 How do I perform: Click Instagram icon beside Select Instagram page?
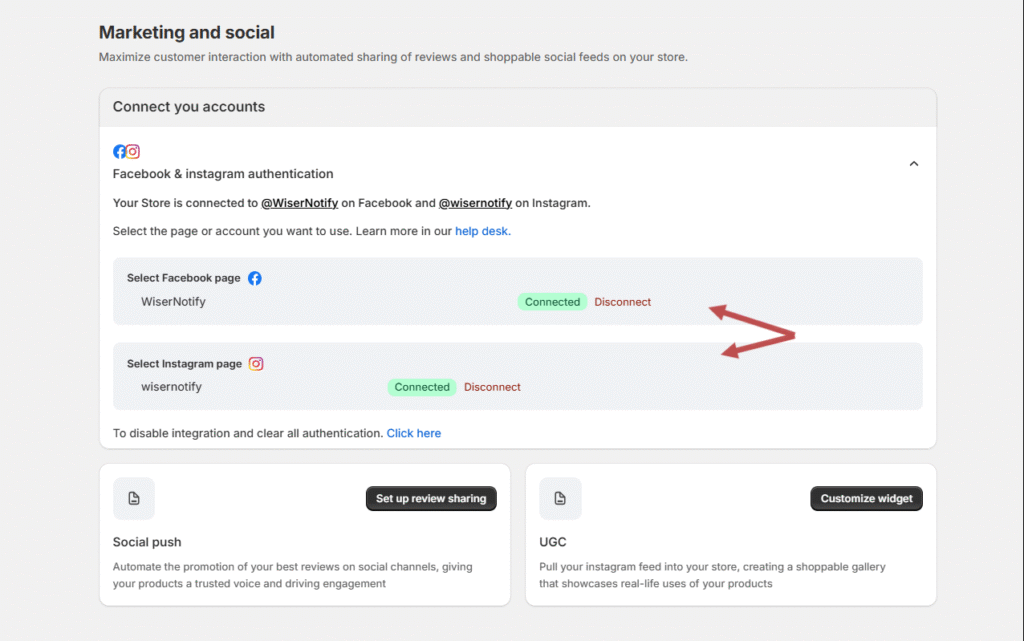click(256, 364)
